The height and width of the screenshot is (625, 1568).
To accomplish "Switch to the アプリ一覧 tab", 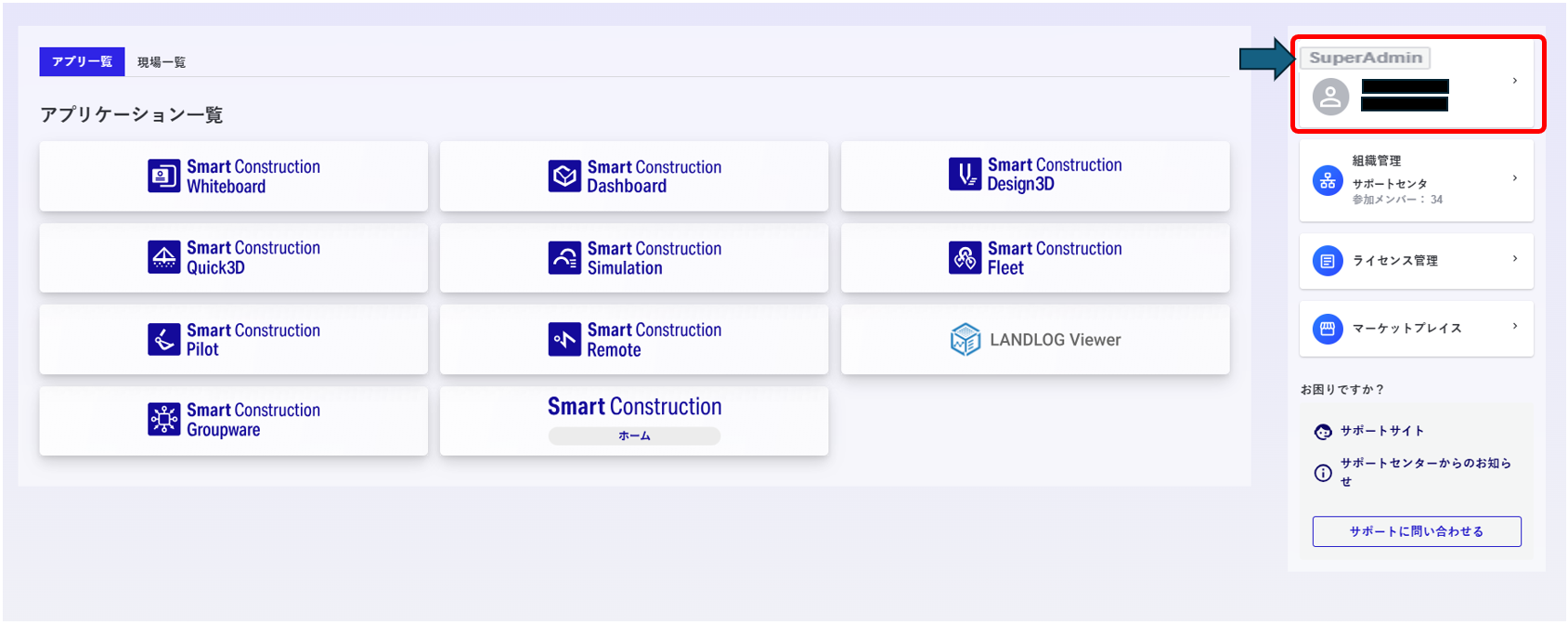I will (82, 61).
